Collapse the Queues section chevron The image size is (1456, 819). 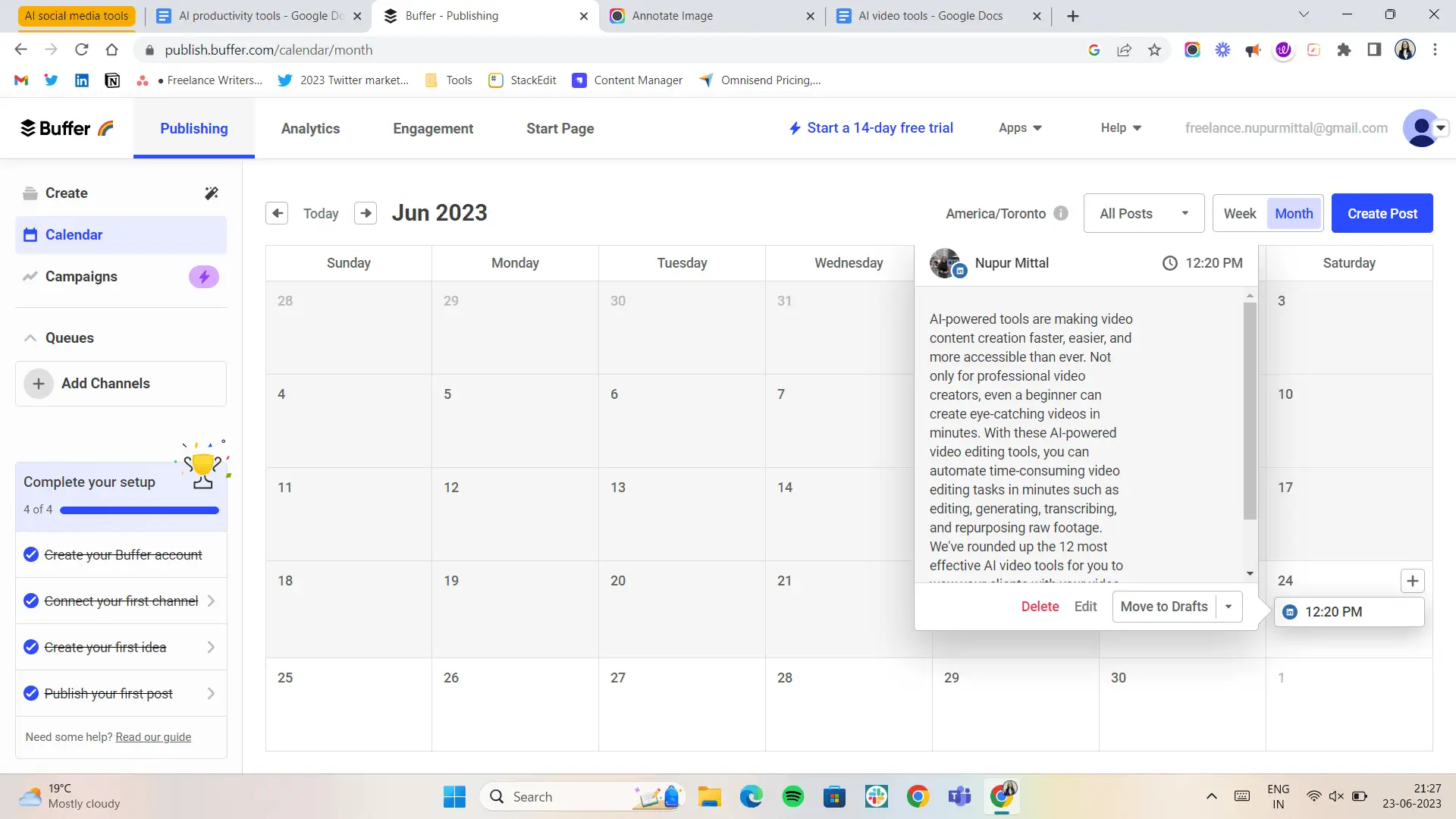30,338
